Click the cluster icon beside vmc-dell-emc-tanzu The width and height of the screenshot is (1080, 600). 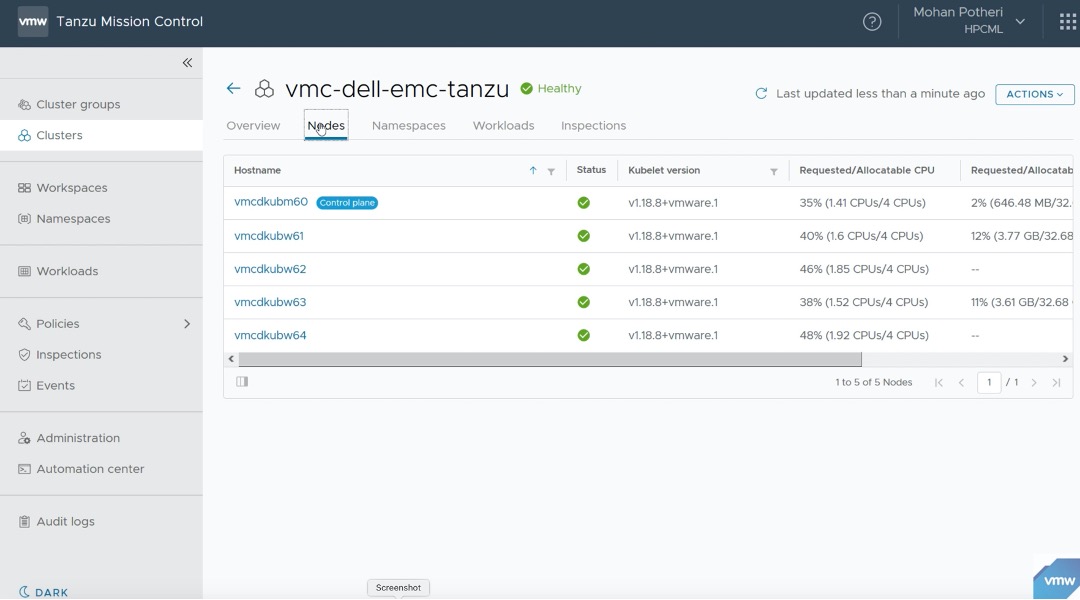click(264, 89)
